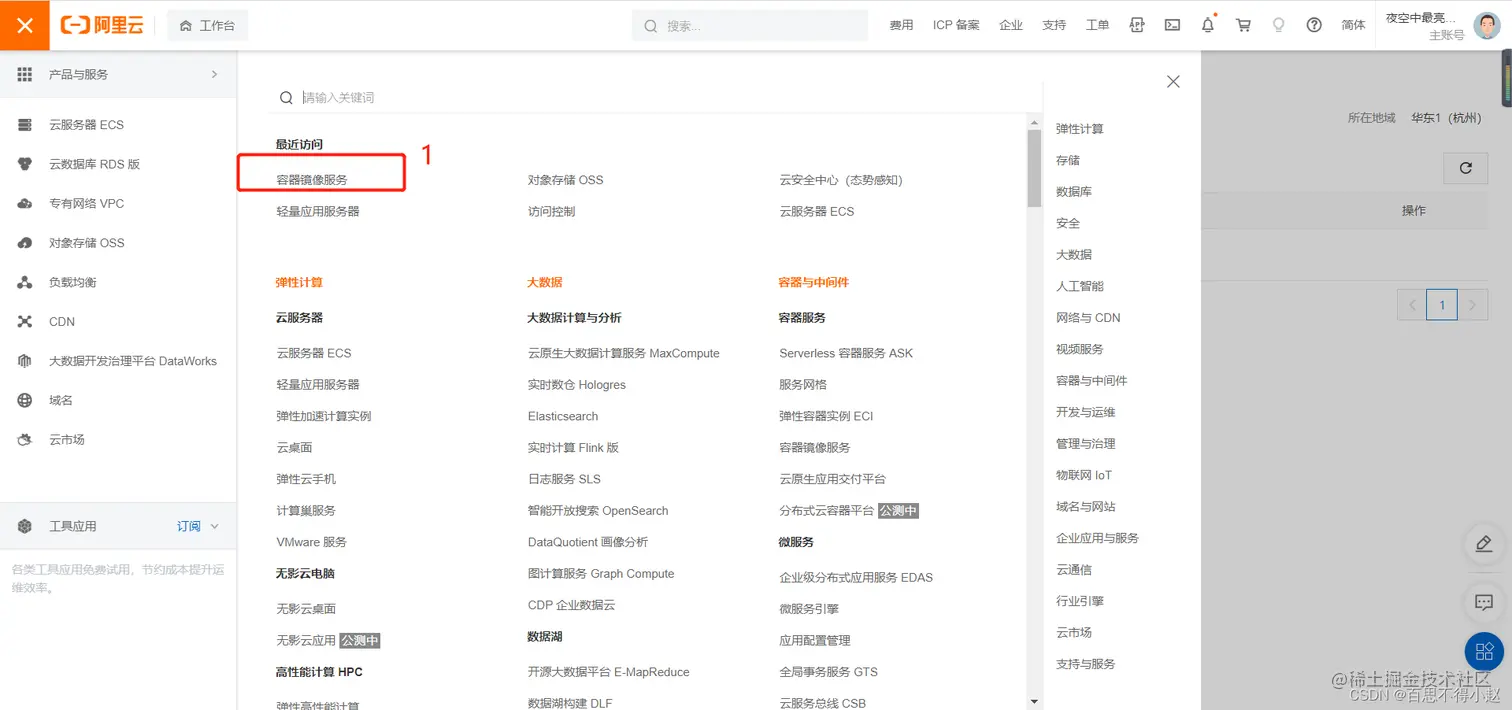The image size is (1512, 710).
Task: Open the shopping cart icon
Action: 1243,24
